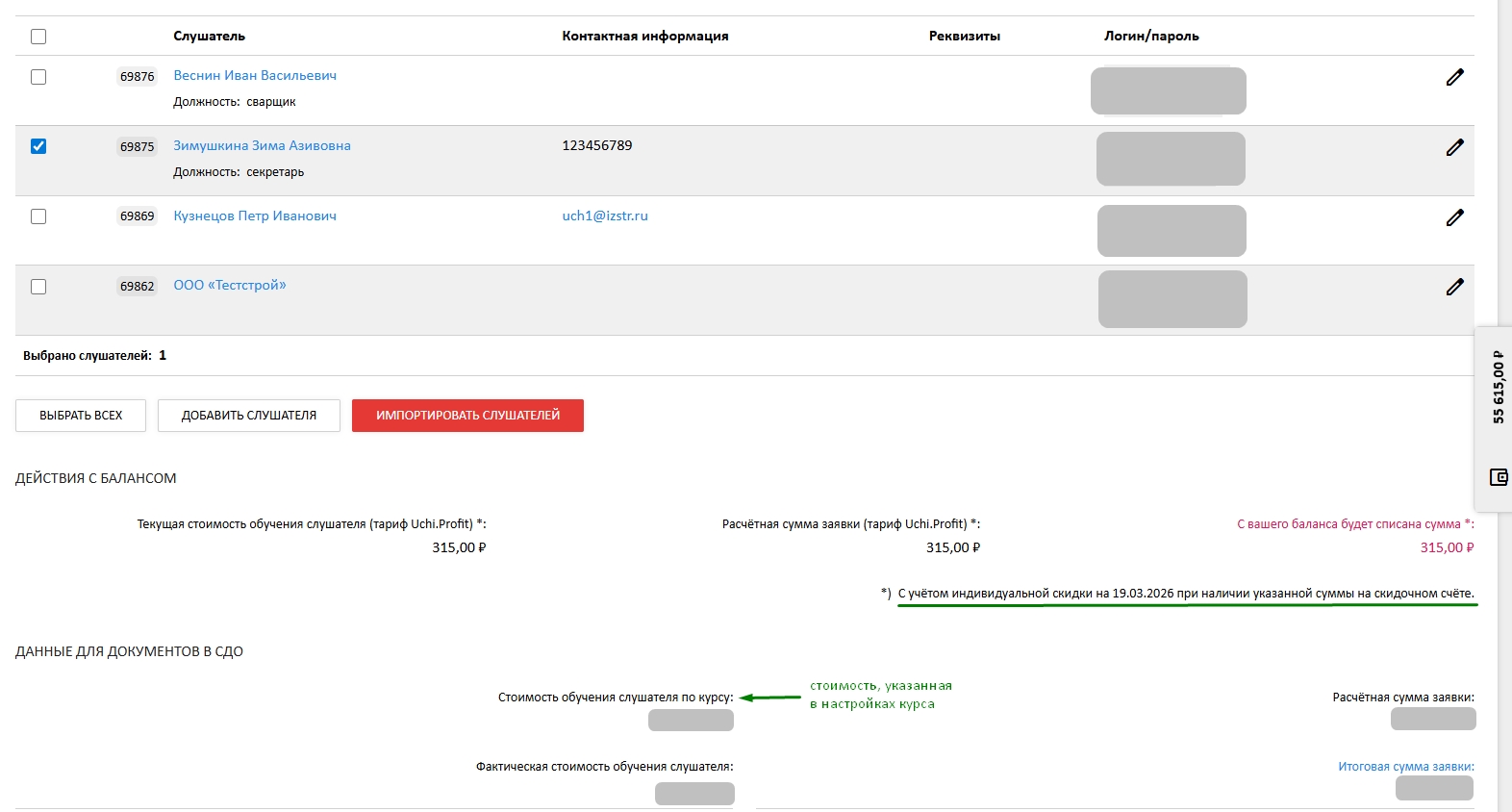Go to the ООО «Тестстрой» link
1512x812 pixels.
coord(230,285)
